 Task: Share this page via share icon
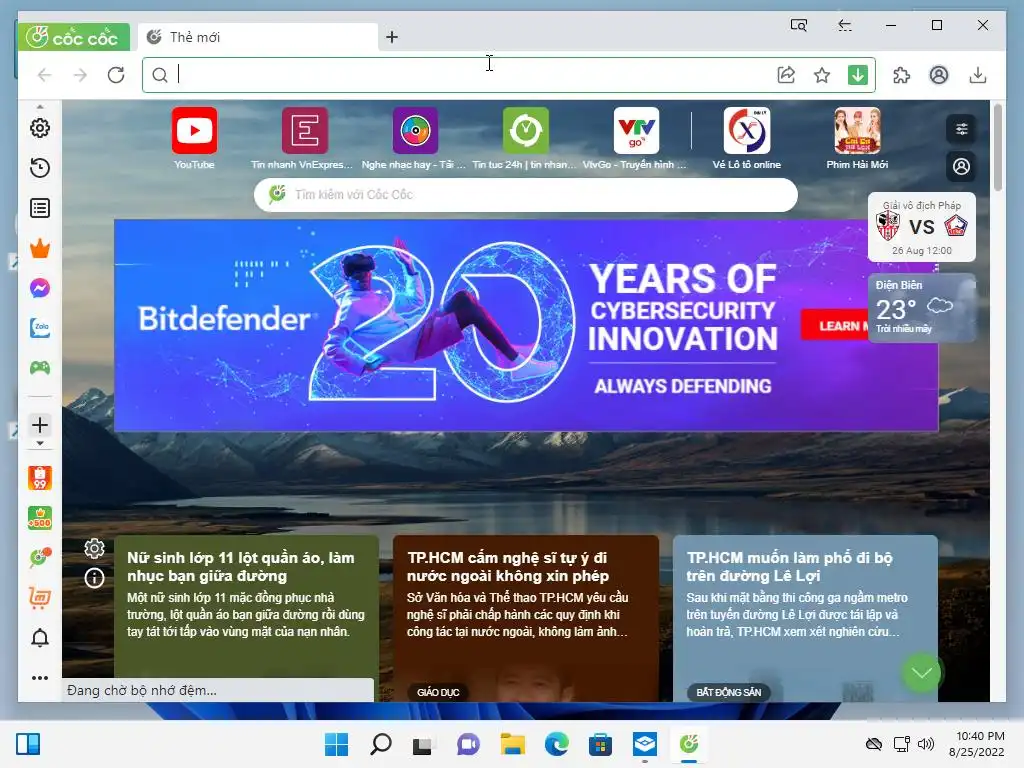[x=786, y=75]
